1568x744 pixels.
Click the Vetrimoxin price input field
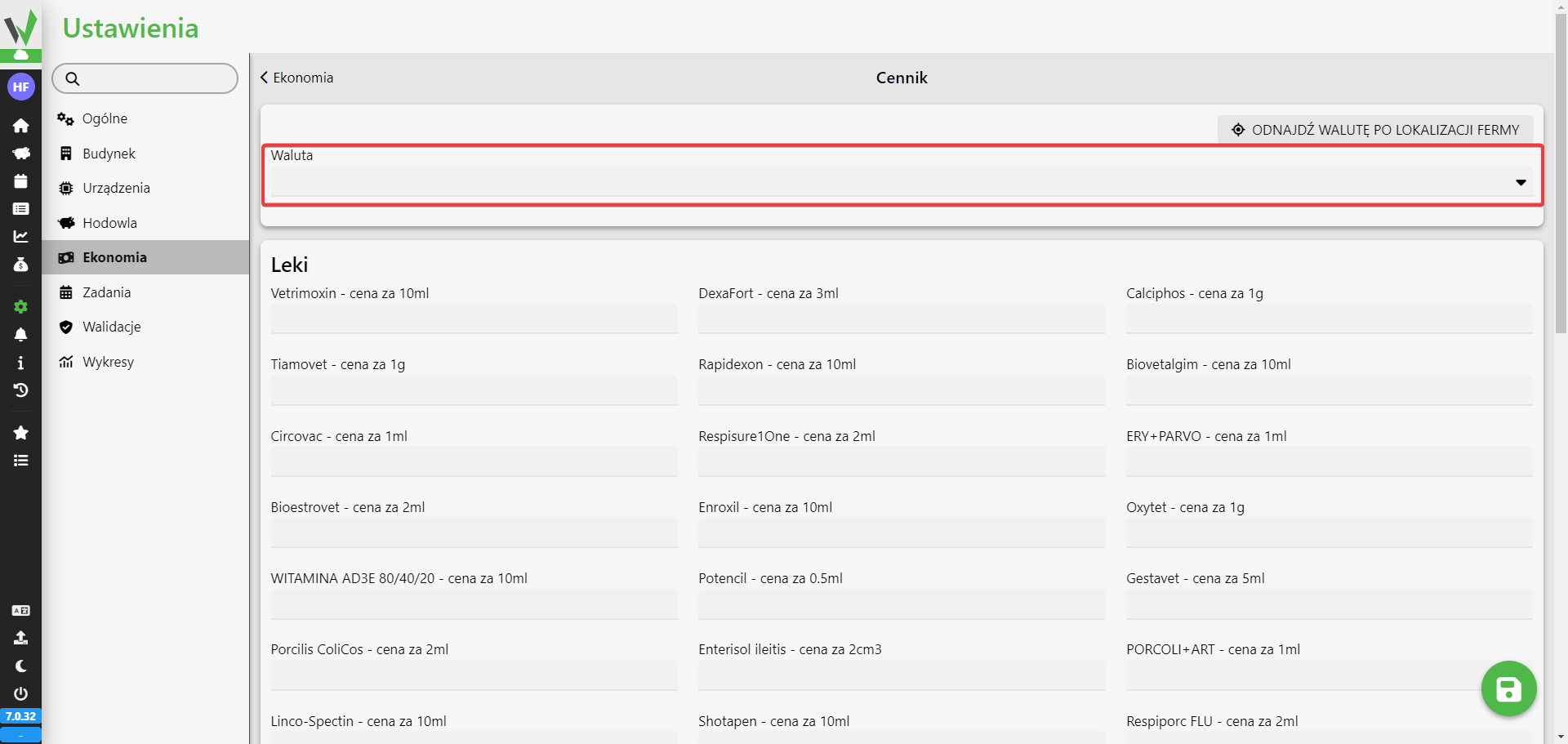pos(474,319)
